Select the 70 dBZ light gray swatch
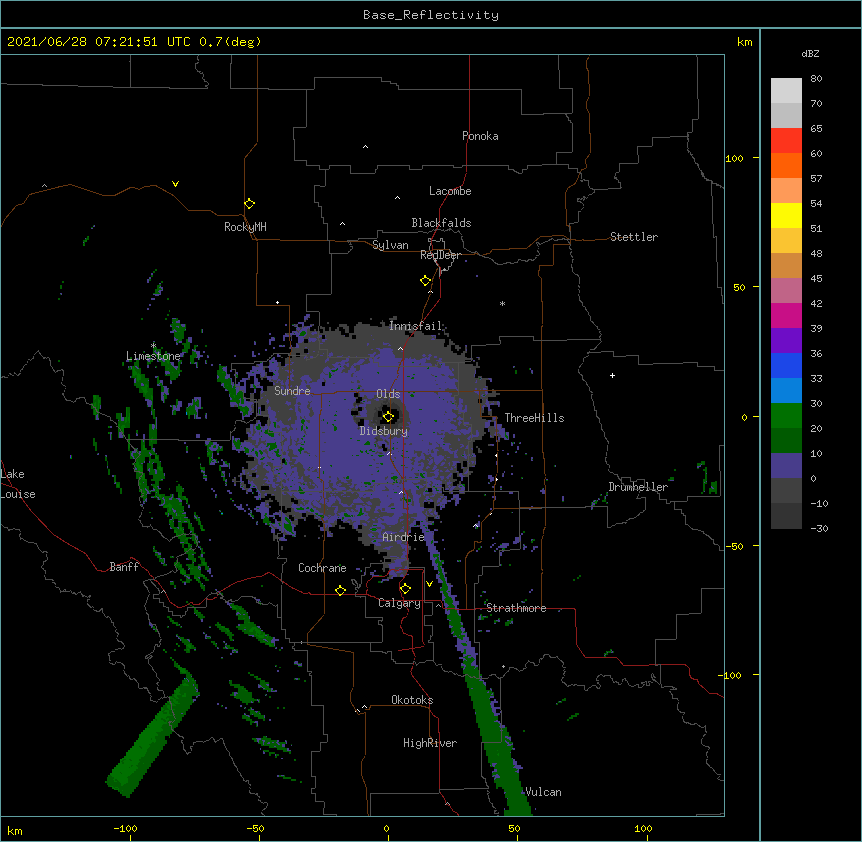The height and width of the screenshot is (842, 862). tap(786, 90)
